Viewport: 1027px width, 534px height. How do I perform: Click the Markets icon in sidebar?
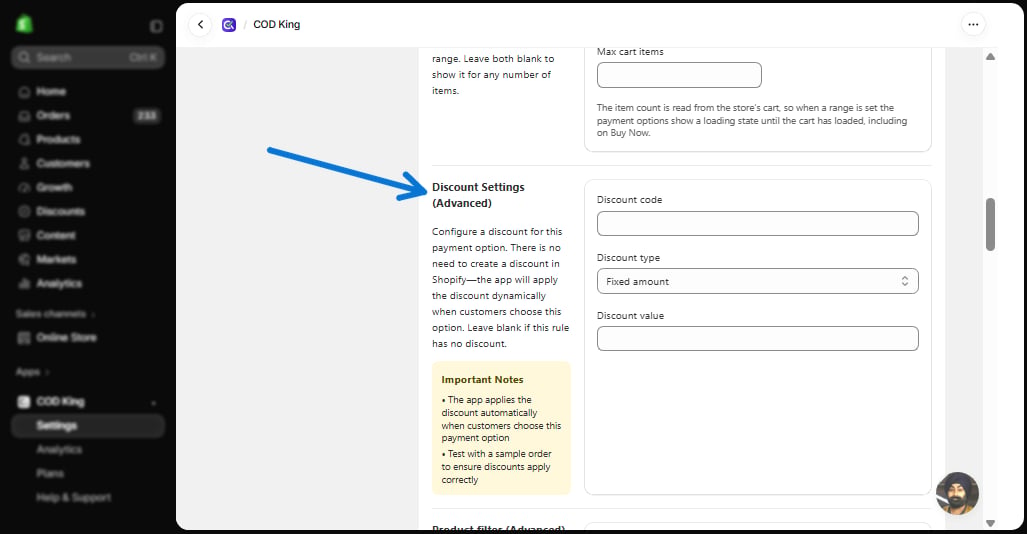24,259
